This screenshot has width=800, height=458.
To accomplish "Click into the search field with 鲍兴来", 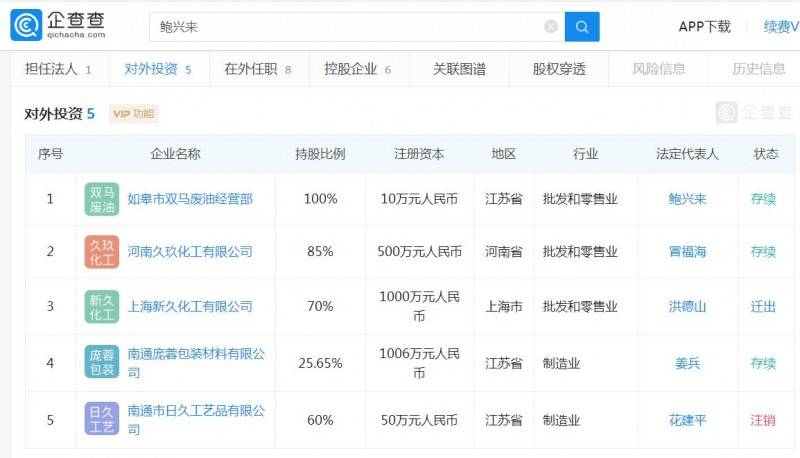I will [x=340, y=27].
